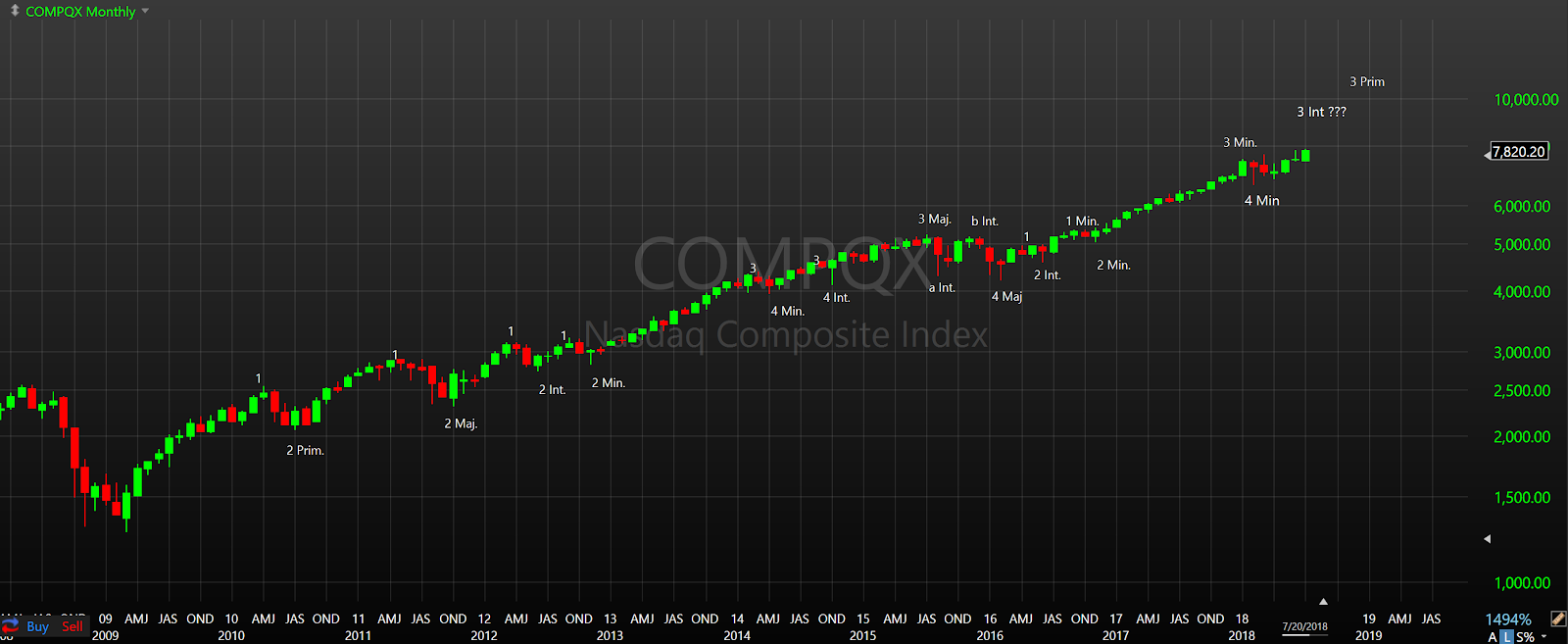Click the 2019 year label on time axis
1568x644 pixels.
[1368, 635]
